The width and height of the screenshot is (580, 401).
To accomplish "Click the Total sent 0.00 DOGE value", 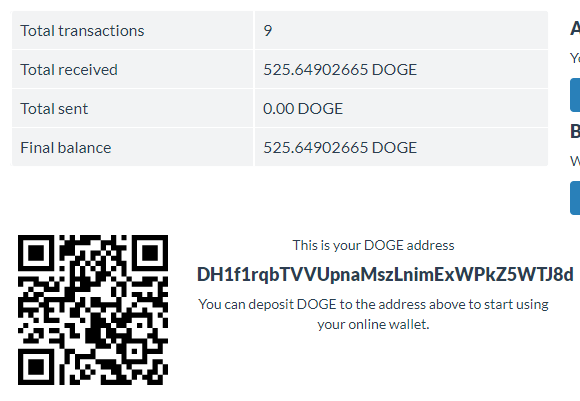I will tap(303, 109).
